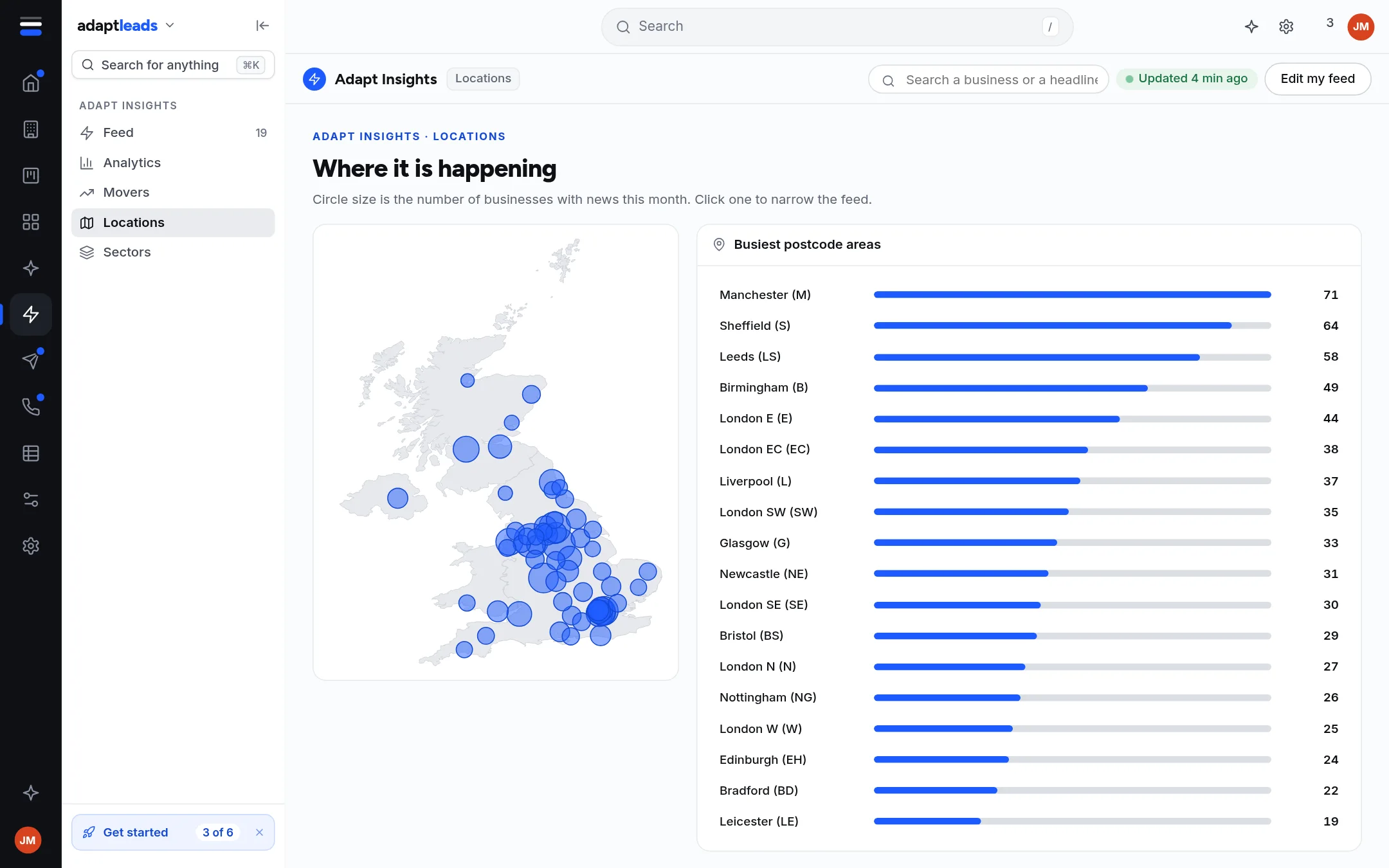Viewport: 1389px width, 868px height.
Task: Click the AI sparkle icon in top bar
Action: pyautogui.click(x=1251, y=26)
